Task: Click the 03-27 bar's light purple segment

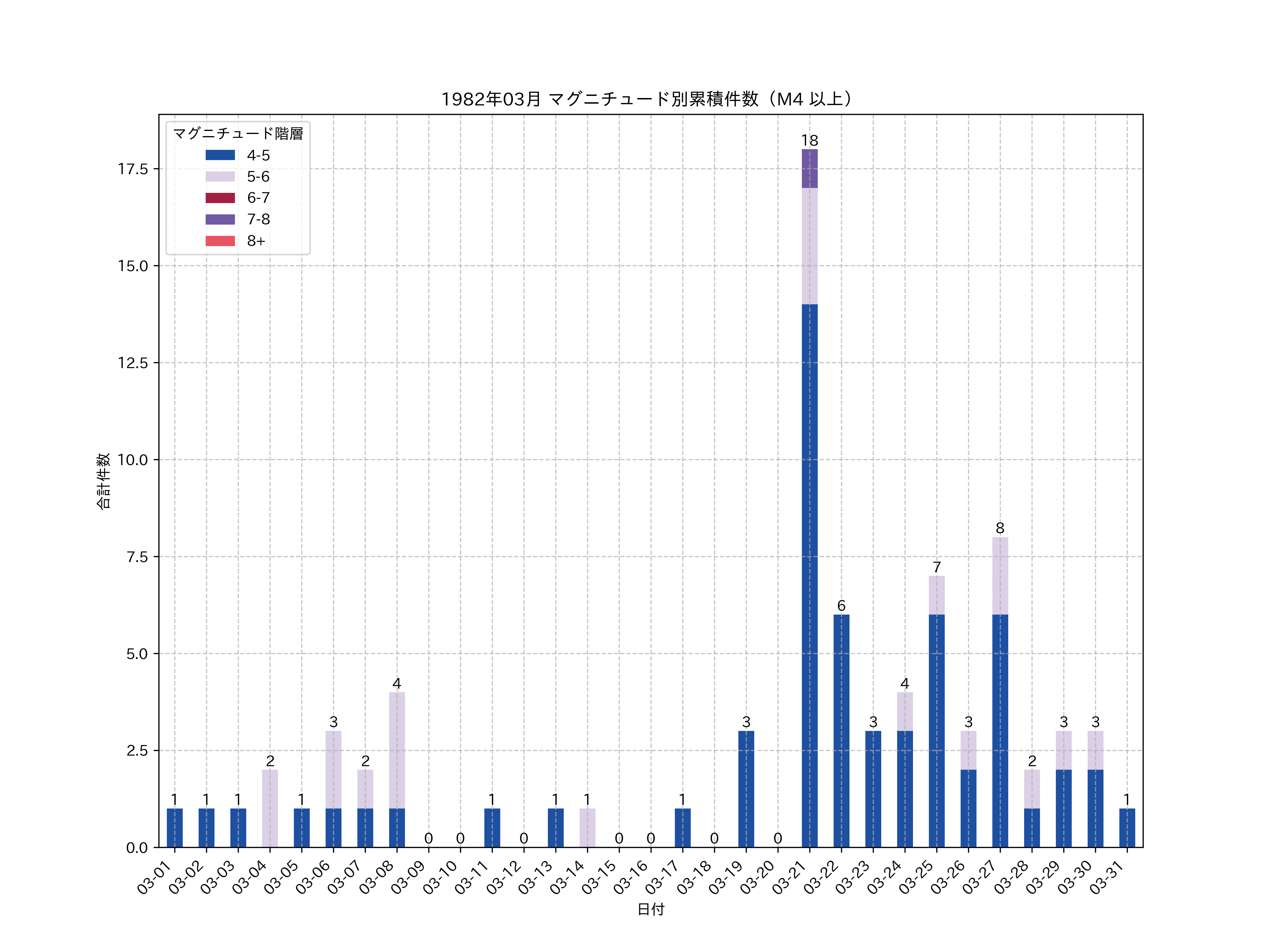Action: pyautogui.click(x=999, y=575)
